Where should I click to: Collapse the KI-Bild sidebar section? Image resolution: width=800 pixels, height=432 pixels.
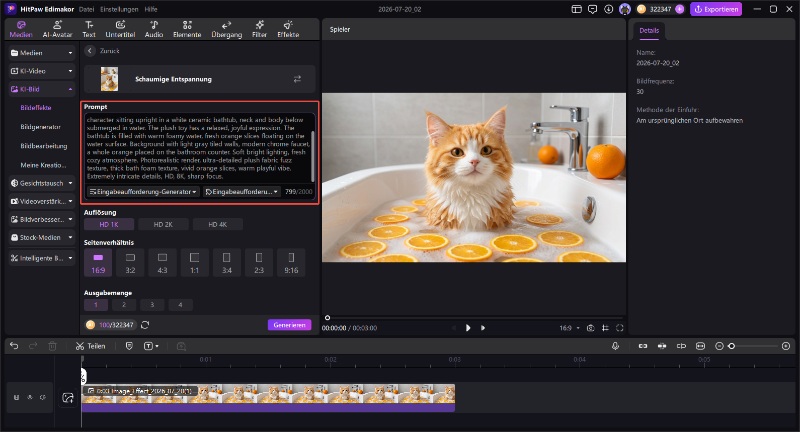click(42, 89)
